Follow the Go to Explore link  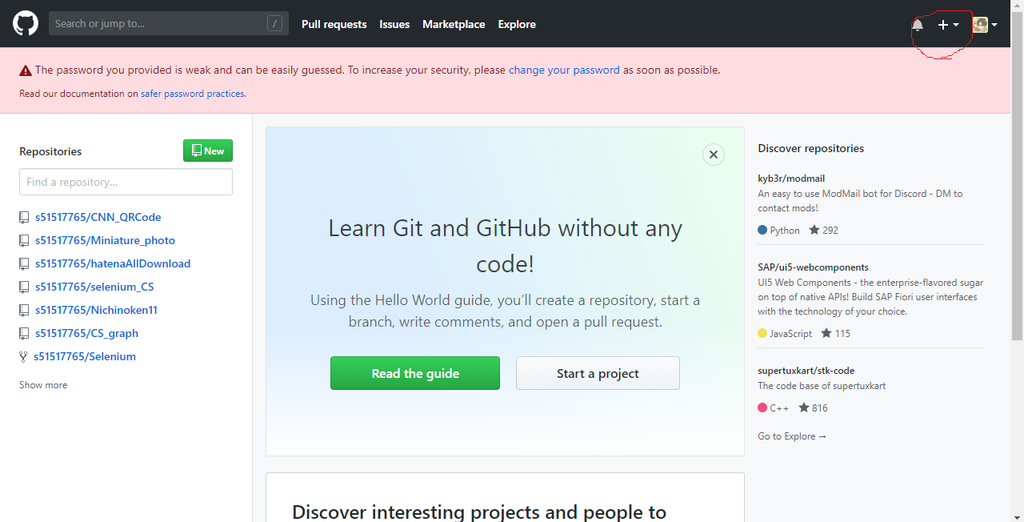pyautogui.click(x=792, y=436)
